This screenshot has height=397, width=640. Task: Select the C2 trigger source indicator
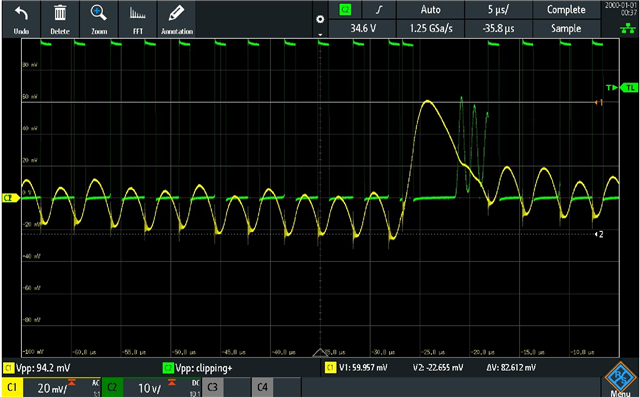[345, 10]
